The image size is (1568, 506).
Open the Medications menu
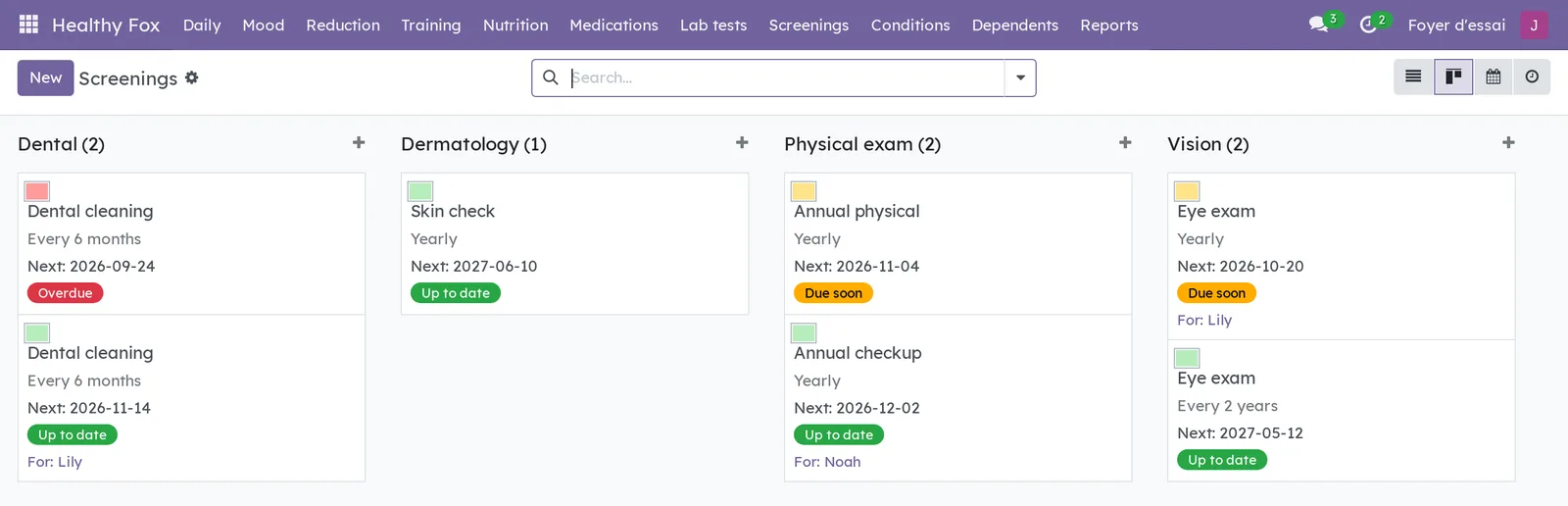tap(613, 25)
